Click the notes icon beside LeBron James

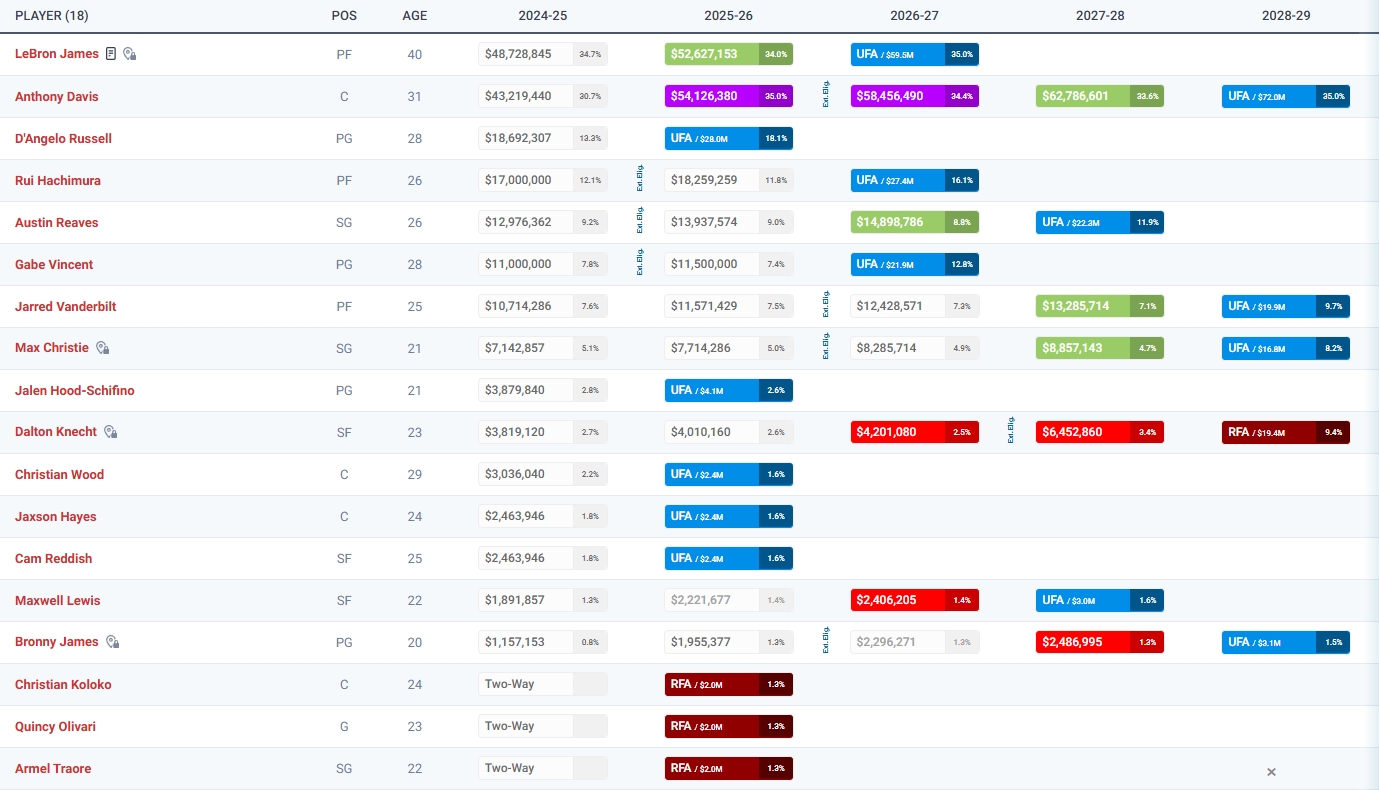(111, 54)
